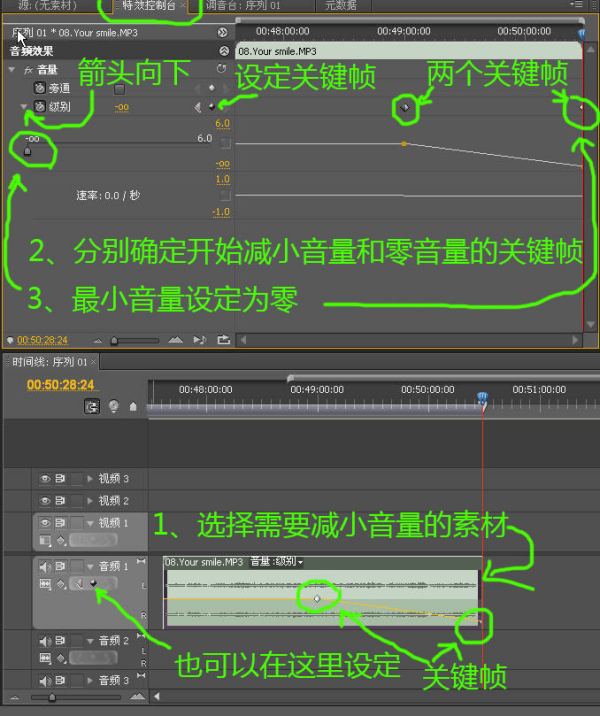The width and height of the screenshot is (600, 716).
Task: Mute 音频 2 track speaker icon
Action: [45, 641]
